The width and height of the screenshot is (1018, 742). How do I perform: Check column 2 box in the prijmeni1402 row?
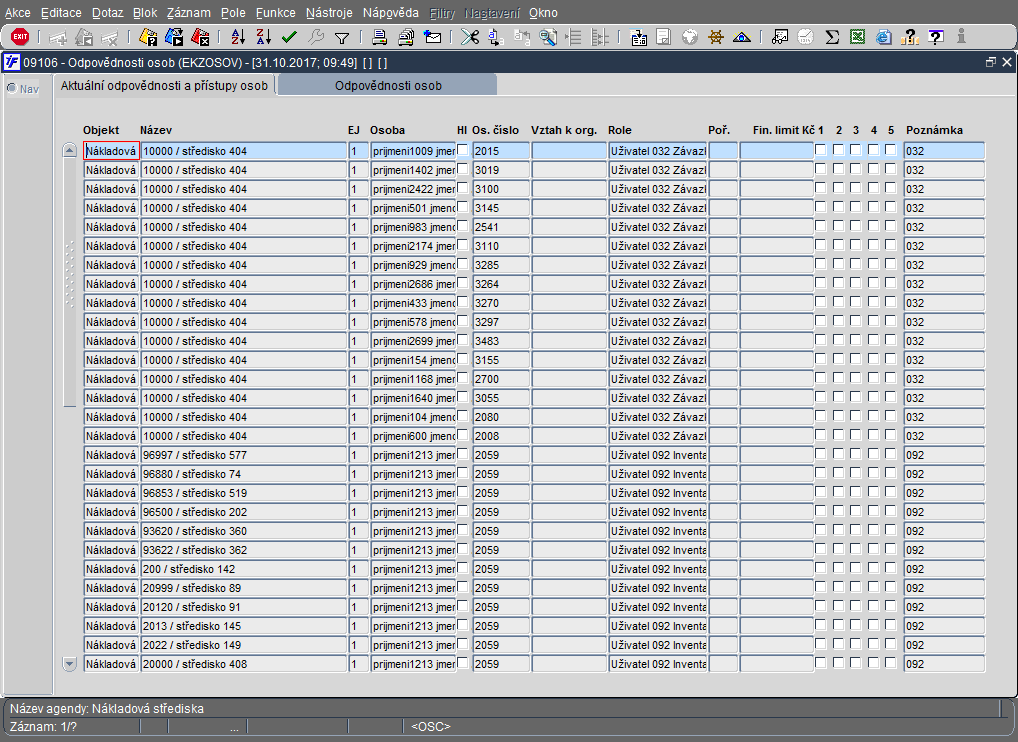[838, 169]
